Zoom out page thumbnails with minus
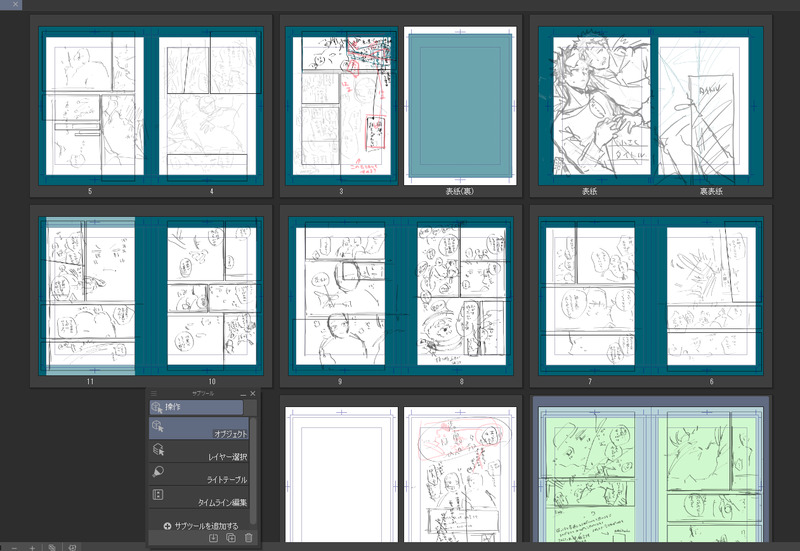800x551 pixels. point(14,547)
